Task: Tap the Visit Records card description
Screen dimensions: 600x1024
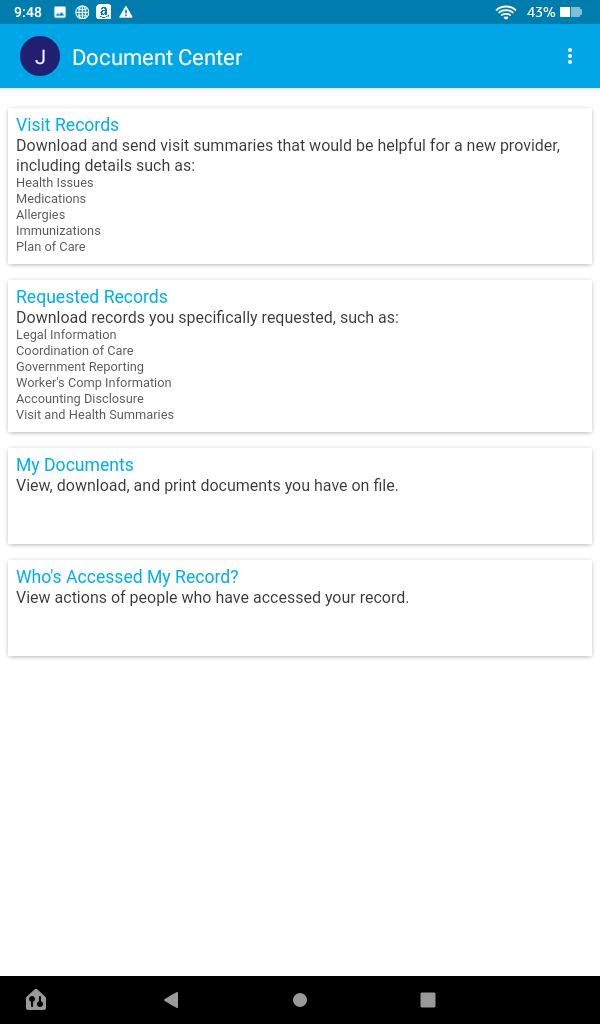Action: tap(288, 155)
